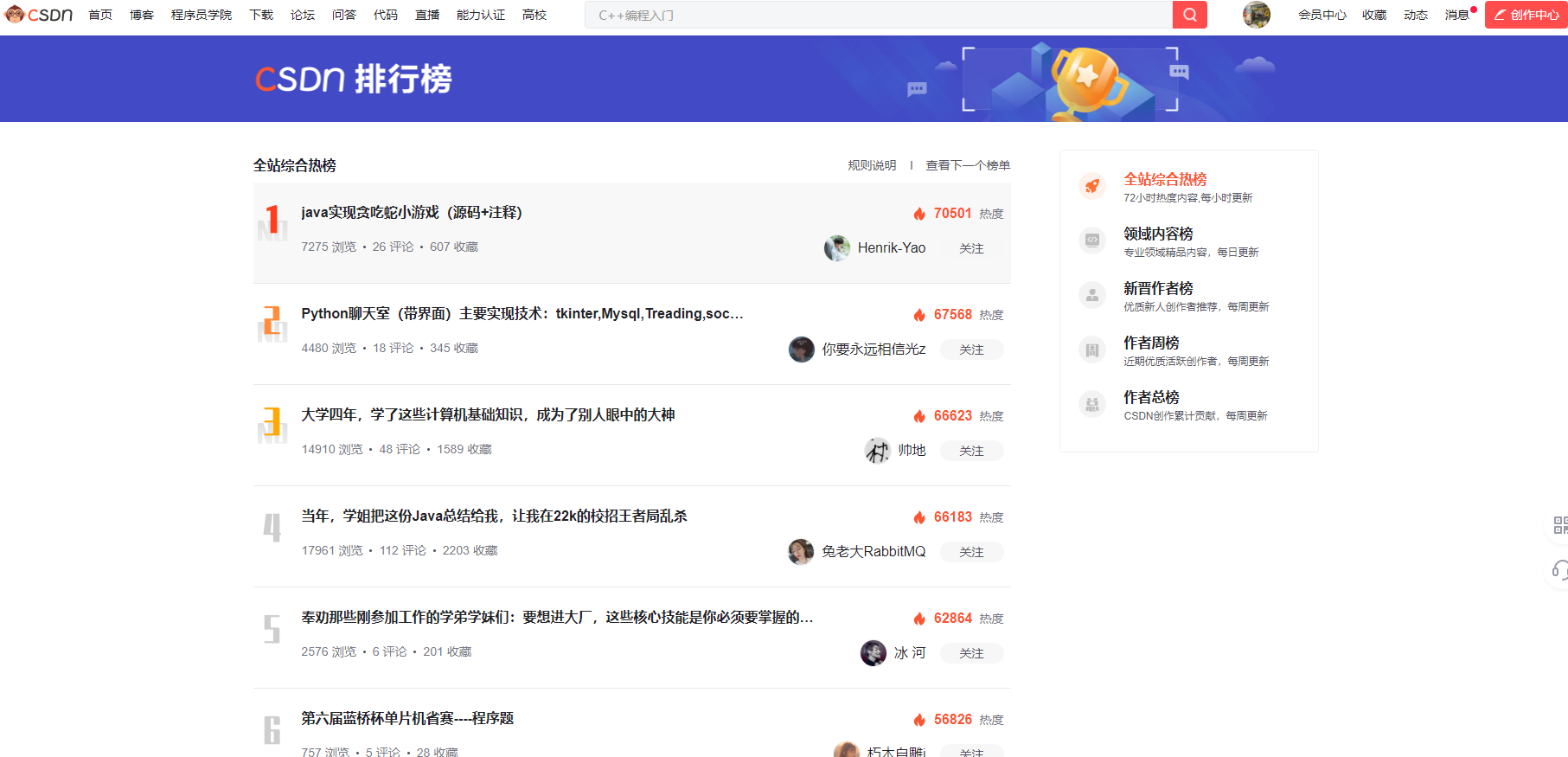Viewport: 1568px width, 757px height.
Task: Open the customer service headset icon
Action: tap(1559, 570)
